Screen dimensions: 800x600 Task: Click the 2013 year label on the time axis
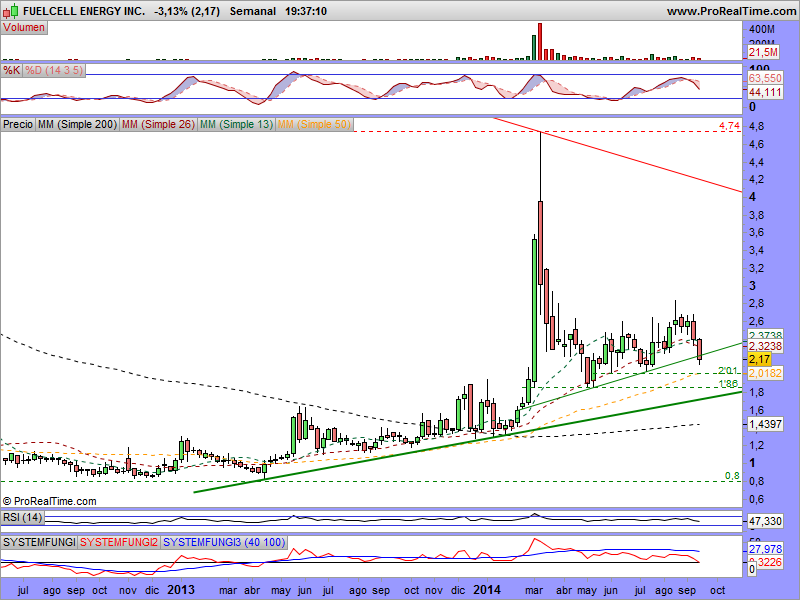click(x=181, y=590)
